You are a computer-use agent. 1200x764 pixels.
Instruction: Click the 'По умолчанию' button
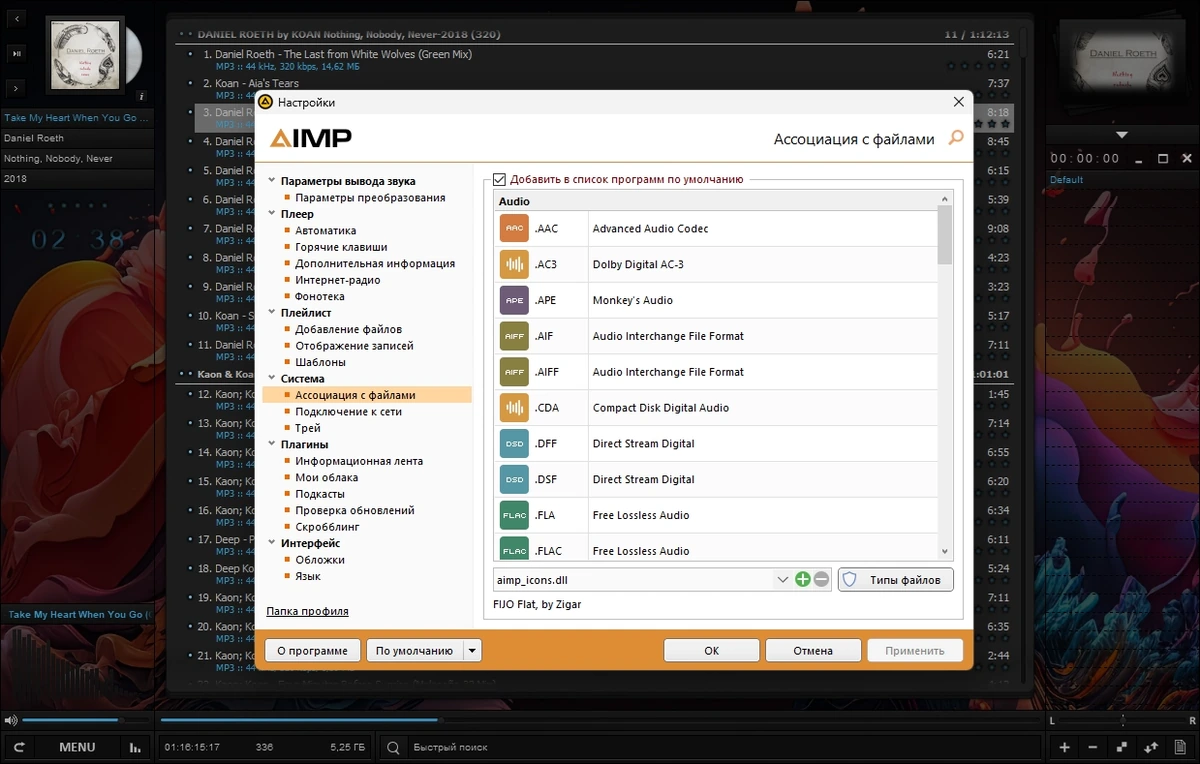pos(414,651)
